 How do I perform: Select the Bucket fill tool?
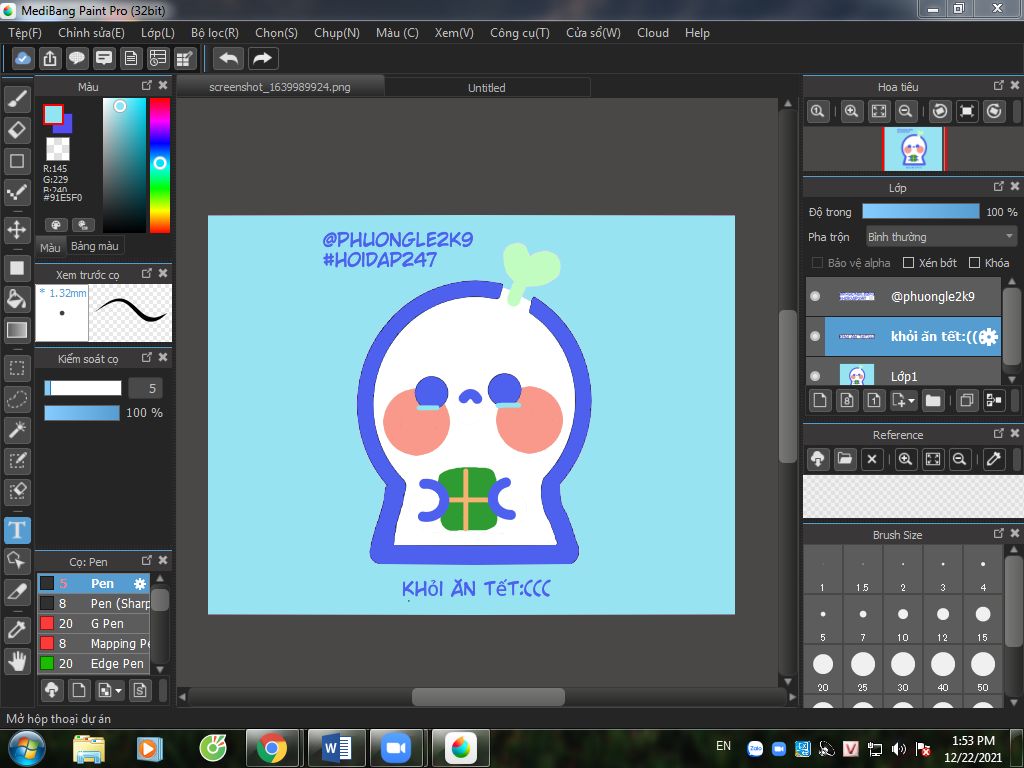[x=18, y=299]
